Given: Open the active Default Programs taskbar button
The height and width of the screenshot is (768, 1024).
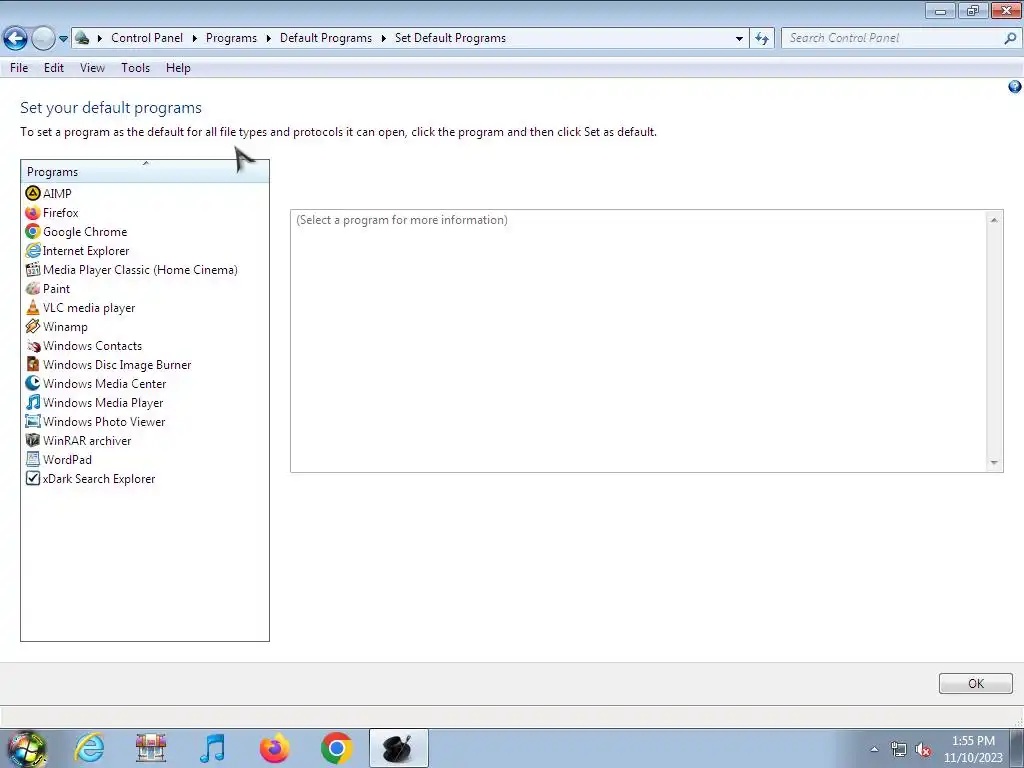Looking at the screenshot, I should (x=398, y=748).
